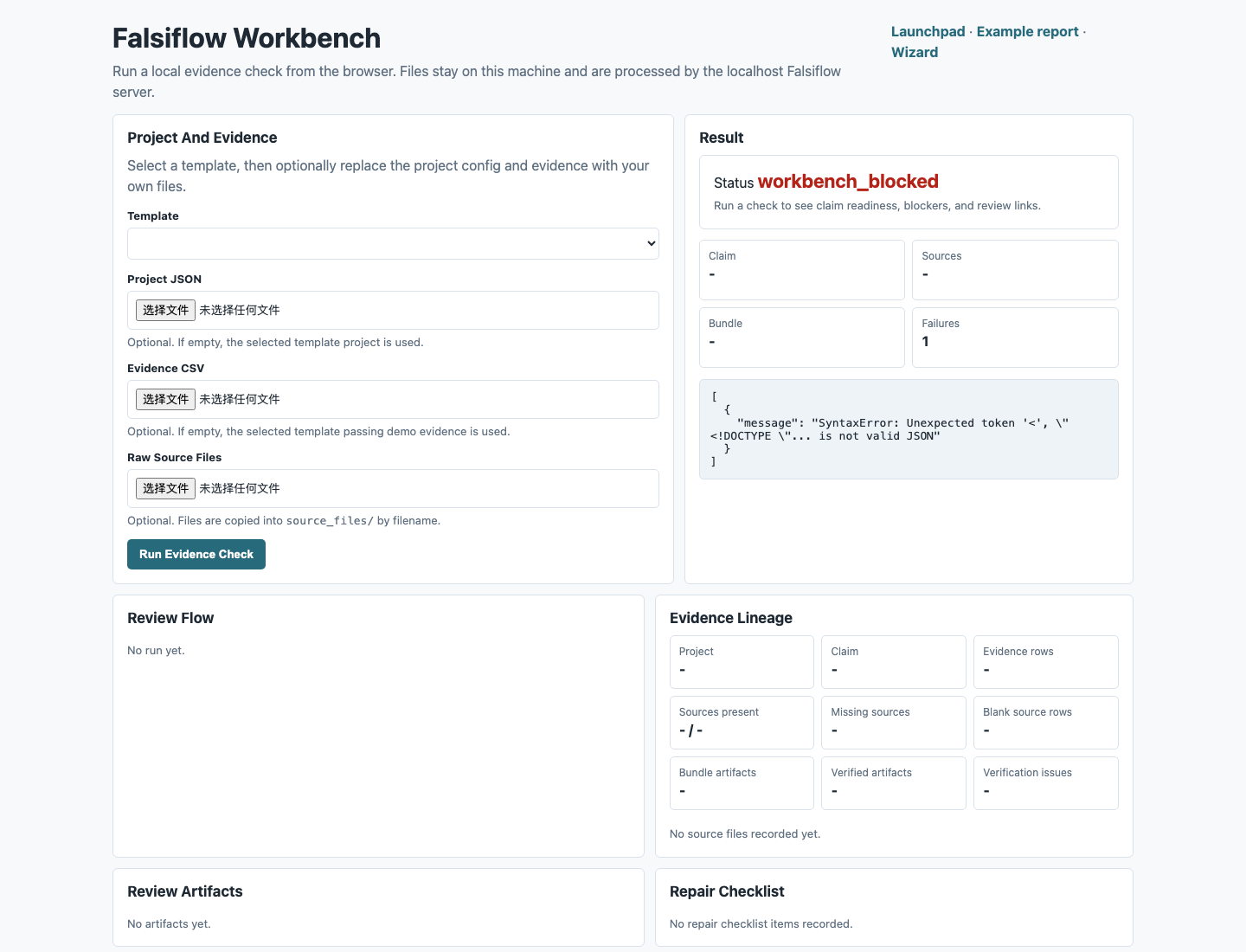The image size is (1246, 952).
Task: Choose file for Project JSON
Action: [165, 310]
